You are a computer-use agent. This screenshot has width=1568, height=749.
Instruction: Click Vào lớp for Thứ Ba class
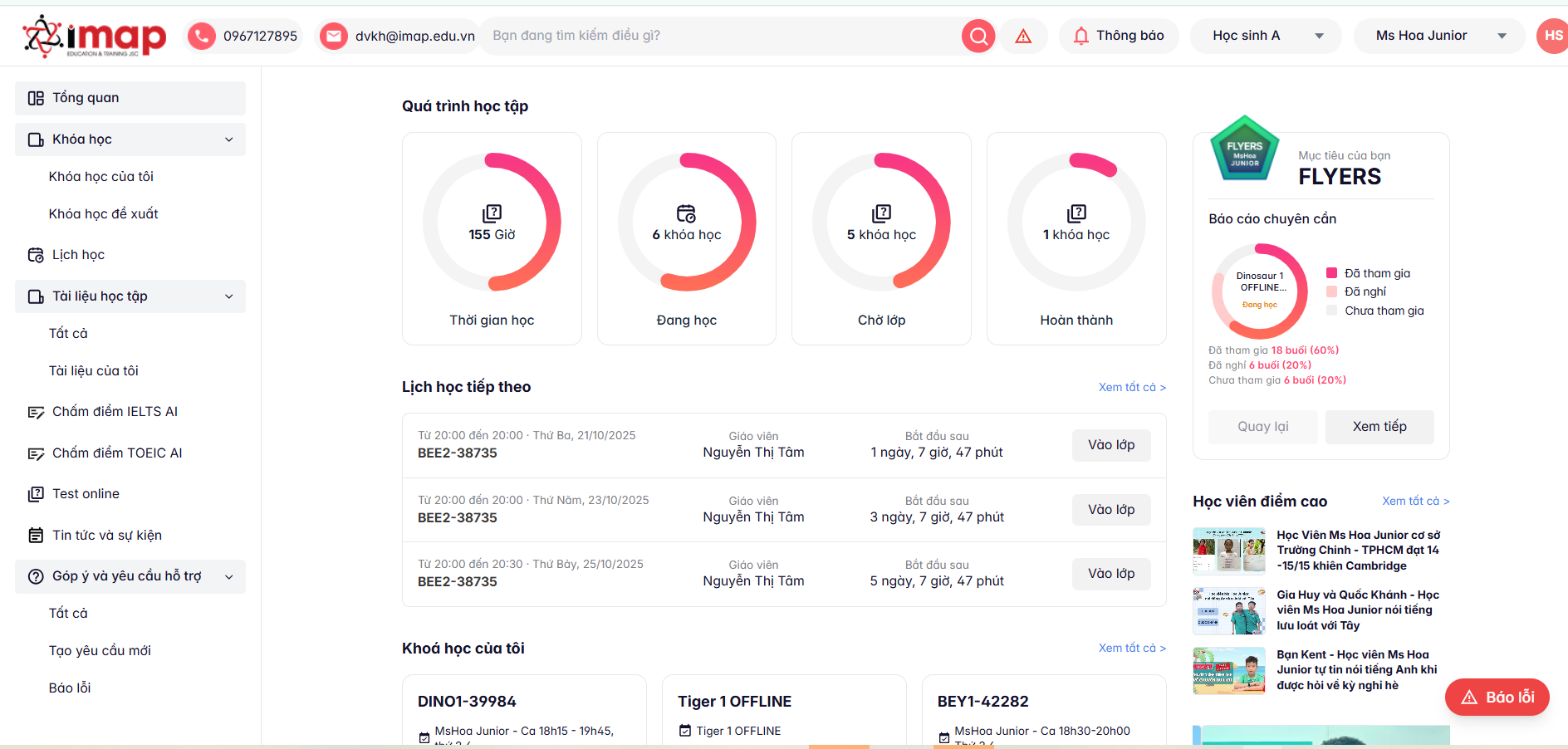(1110, 444)
